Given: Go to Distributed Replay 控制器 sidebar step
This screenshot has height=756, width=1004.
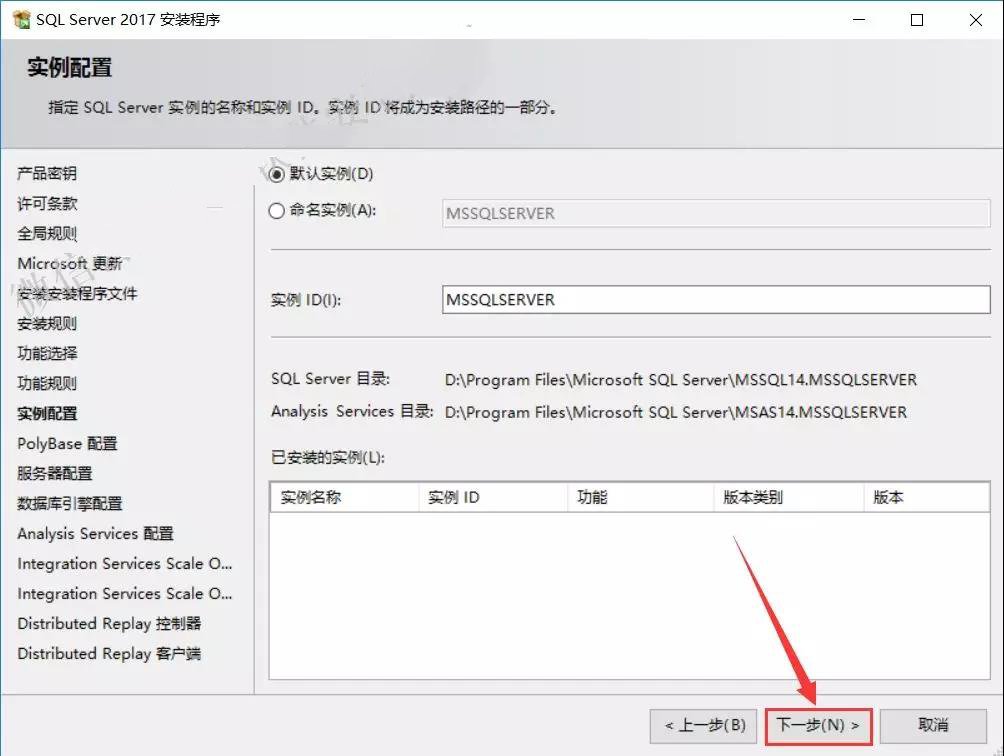Looking at the screenshot, I should (109, 623).
